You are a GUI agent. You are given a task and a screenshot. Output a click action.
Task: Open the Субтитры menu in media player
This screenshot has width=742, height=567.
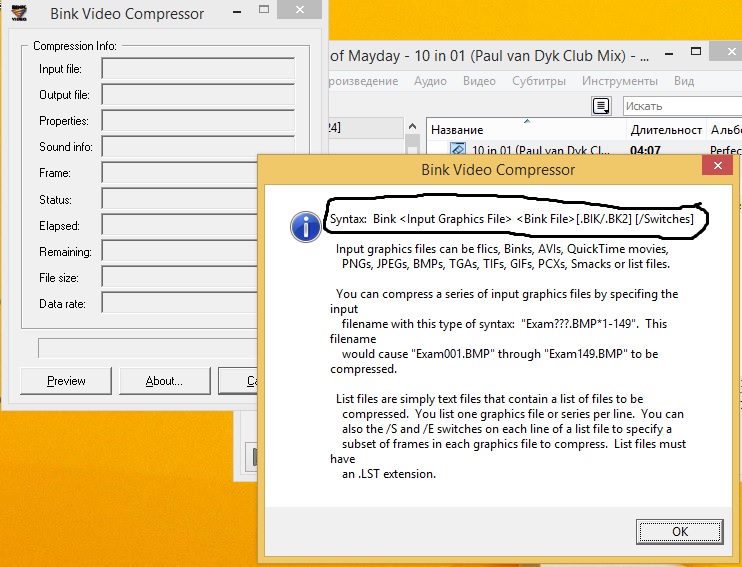click(x=539, y=81)
